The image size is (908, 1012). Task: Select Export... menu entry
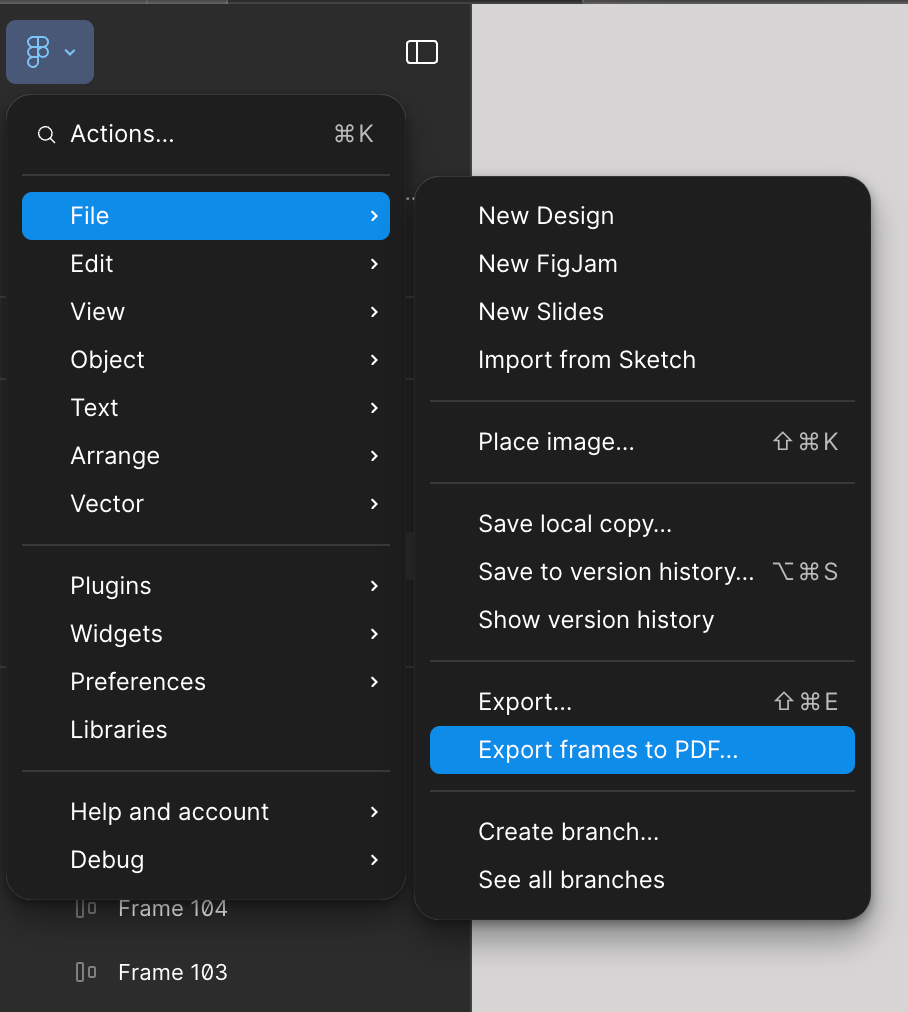[x=642, y=702]
